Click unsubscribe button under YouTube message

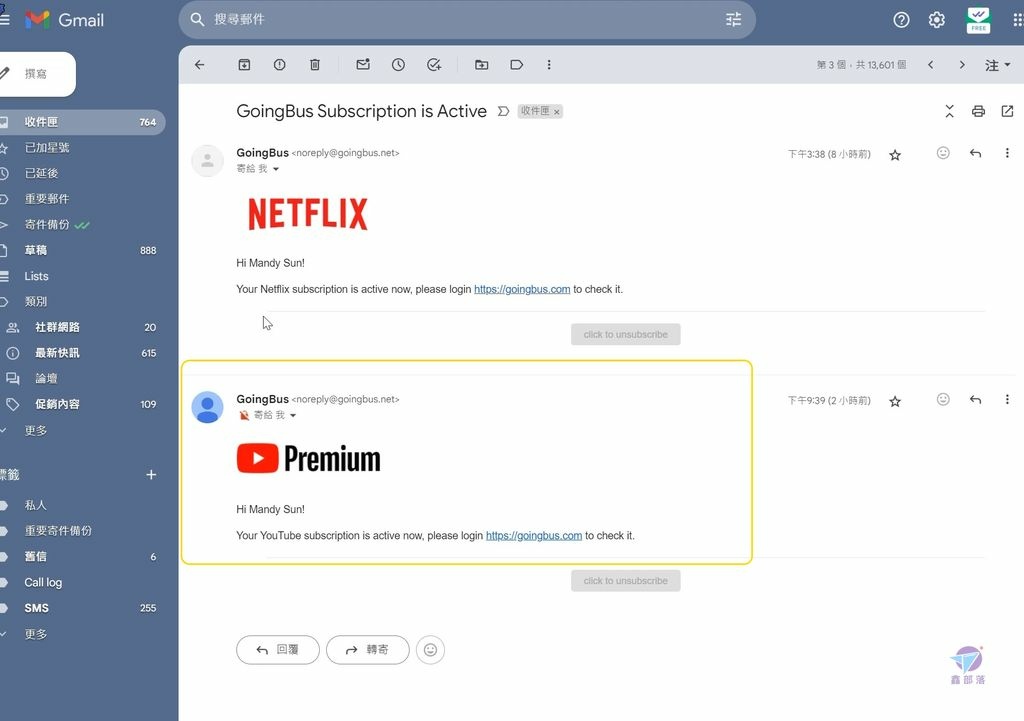point(626,581)
